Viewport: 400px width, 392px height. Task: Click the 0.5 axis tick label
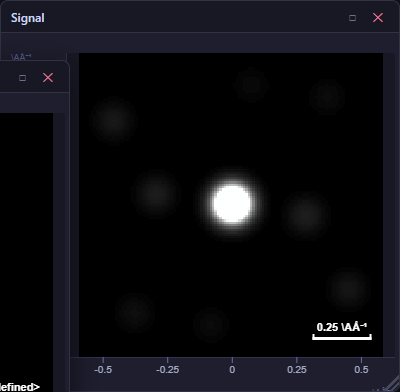361,369
